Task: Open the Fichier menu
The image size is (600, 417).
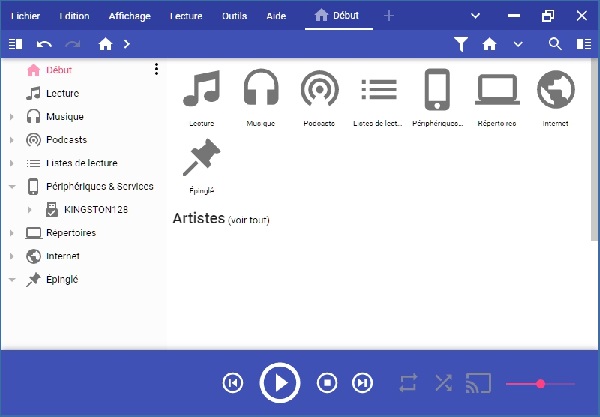Action: (x=25, y=16)
